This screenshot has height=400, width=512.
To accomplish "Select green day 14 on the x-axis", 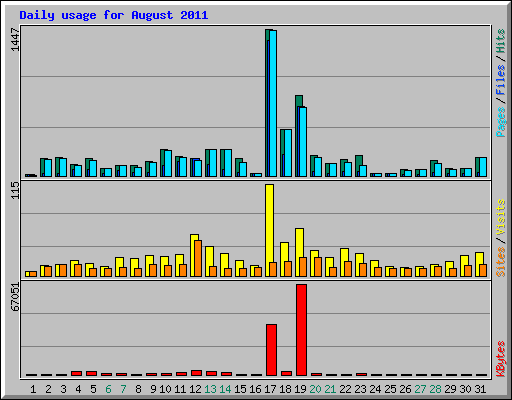I will (x=225, y=389).
